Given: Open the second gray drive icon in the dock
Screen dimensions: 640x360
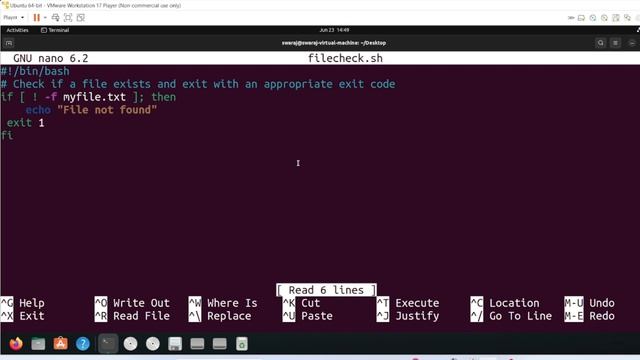Looking at the screenshot, I should pos(220,344).
